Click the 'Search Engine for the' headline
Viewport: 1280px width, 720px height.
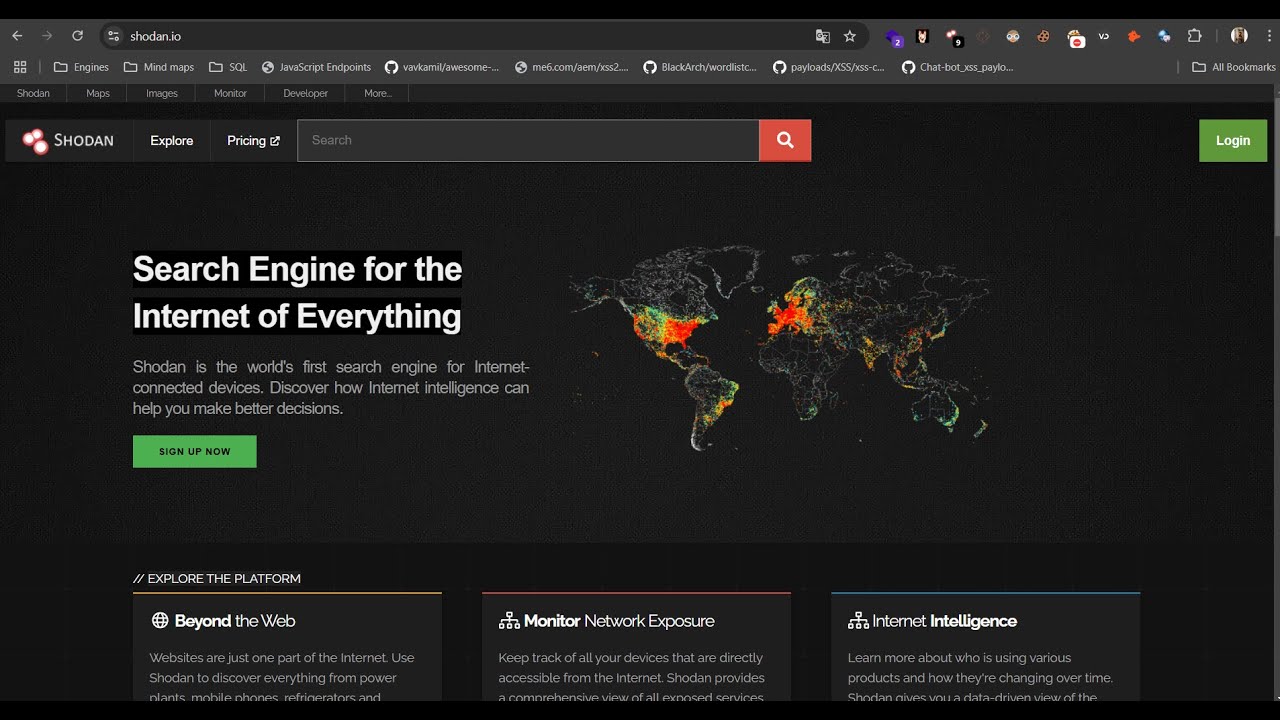tap(297, 269)
